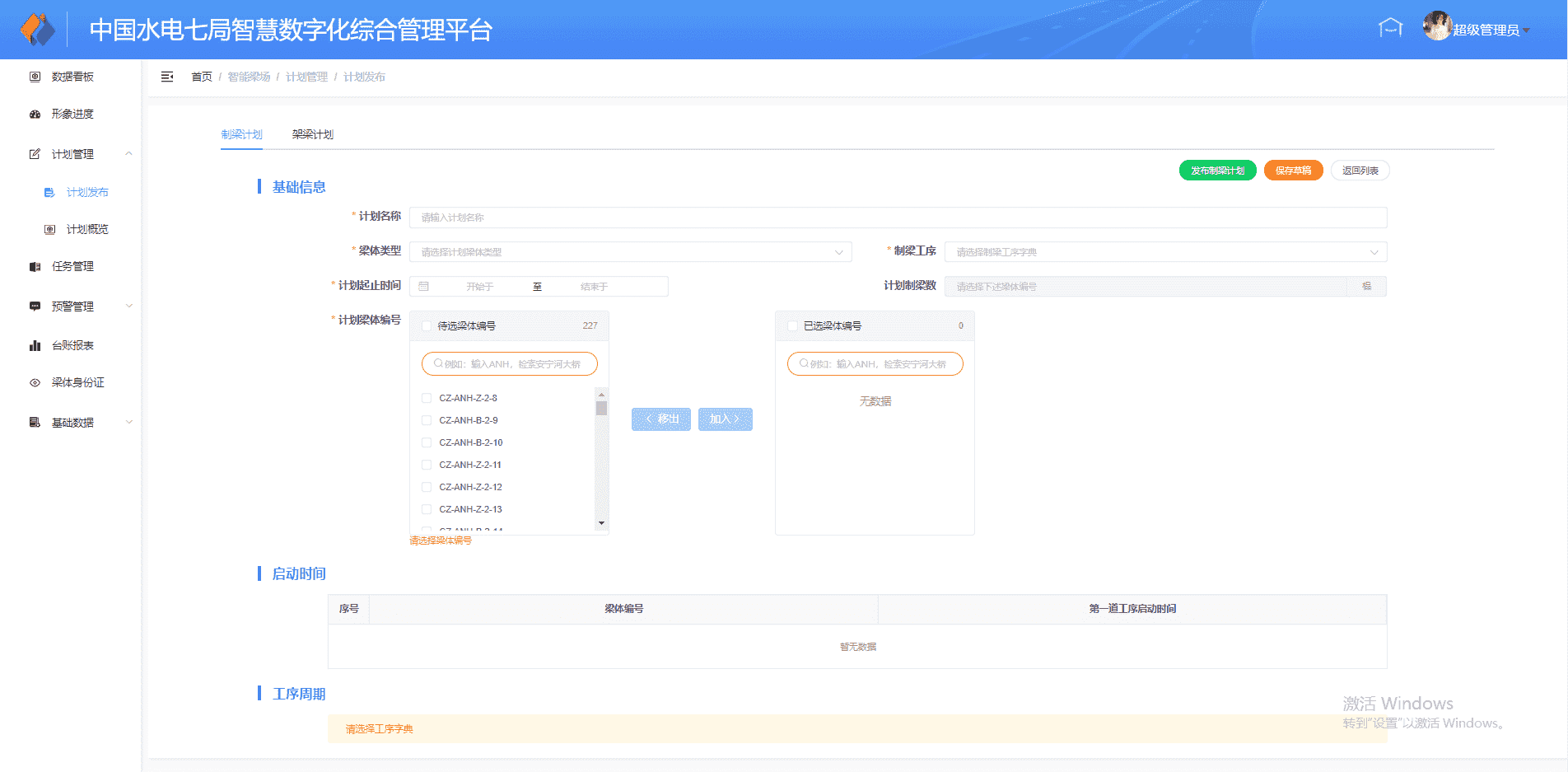Tick the checkbox for CZ-ANH-B-2-10
Screen dimensions: 1568x772
click(x=427, y=442)
